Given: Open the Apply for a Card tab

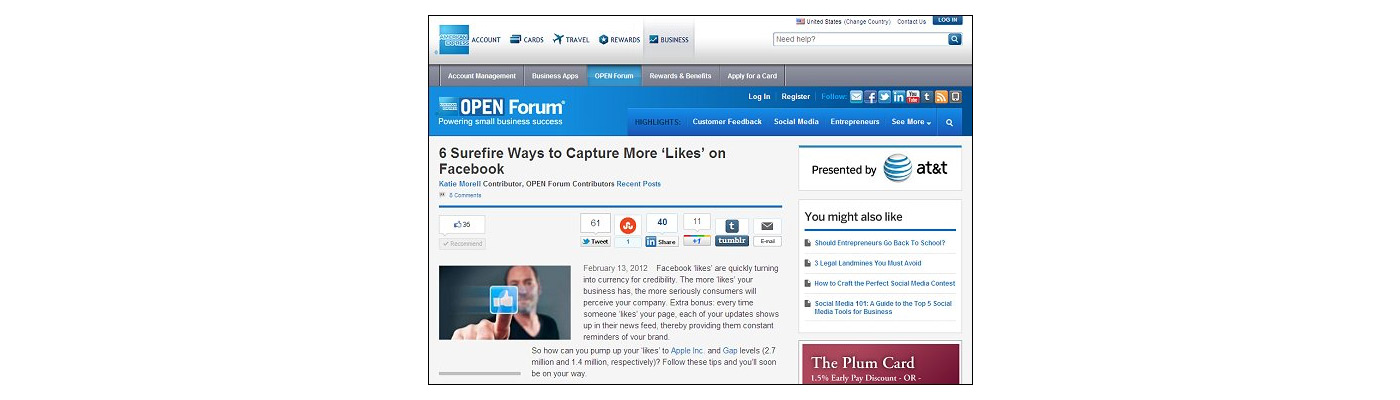Looking at the screenshot, I should [752, 76].
